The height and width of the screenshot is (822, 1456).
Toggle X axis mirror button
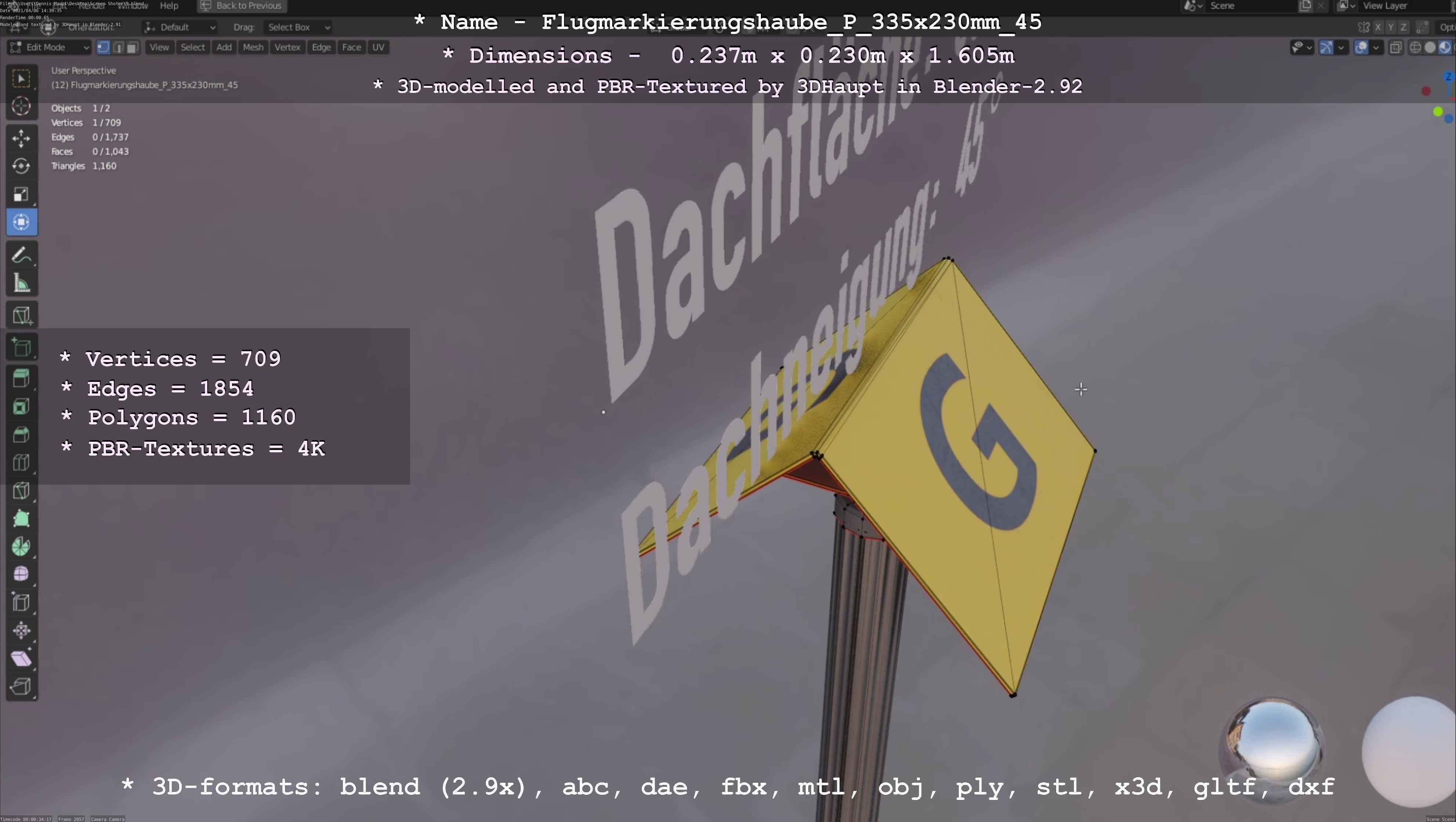point(1378,27)
